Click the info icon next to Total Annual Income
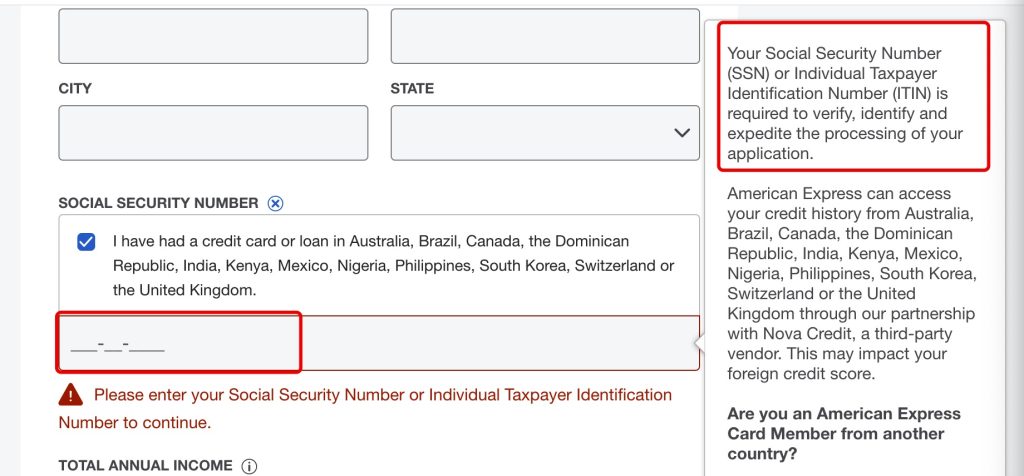Image resolution: width=1024 pixels, height=476 pixels. (250, 466)
